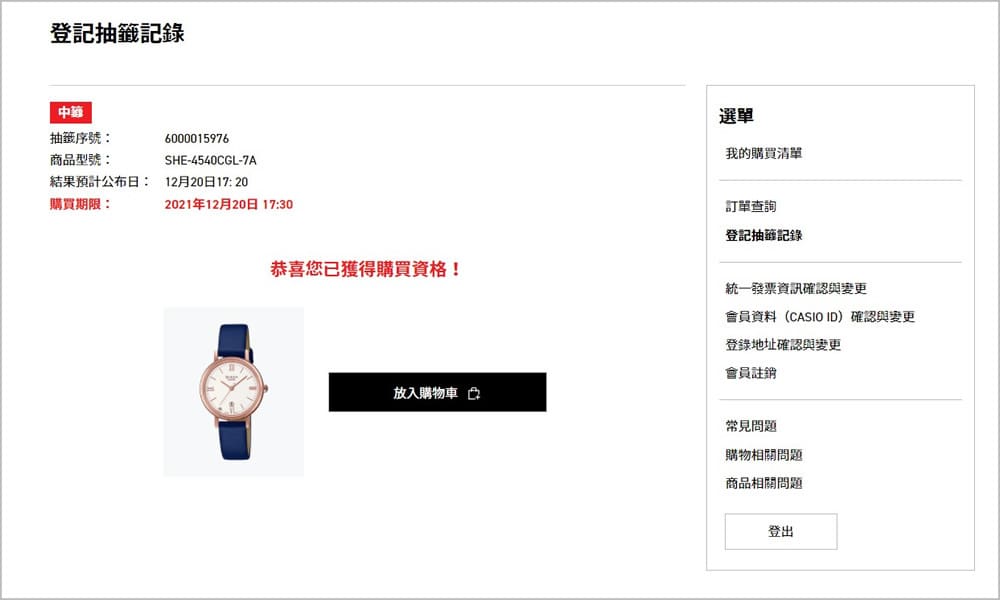Open 商品相關問題 link
Viewport: 1000px width, 600px height.
pos(763,483)
